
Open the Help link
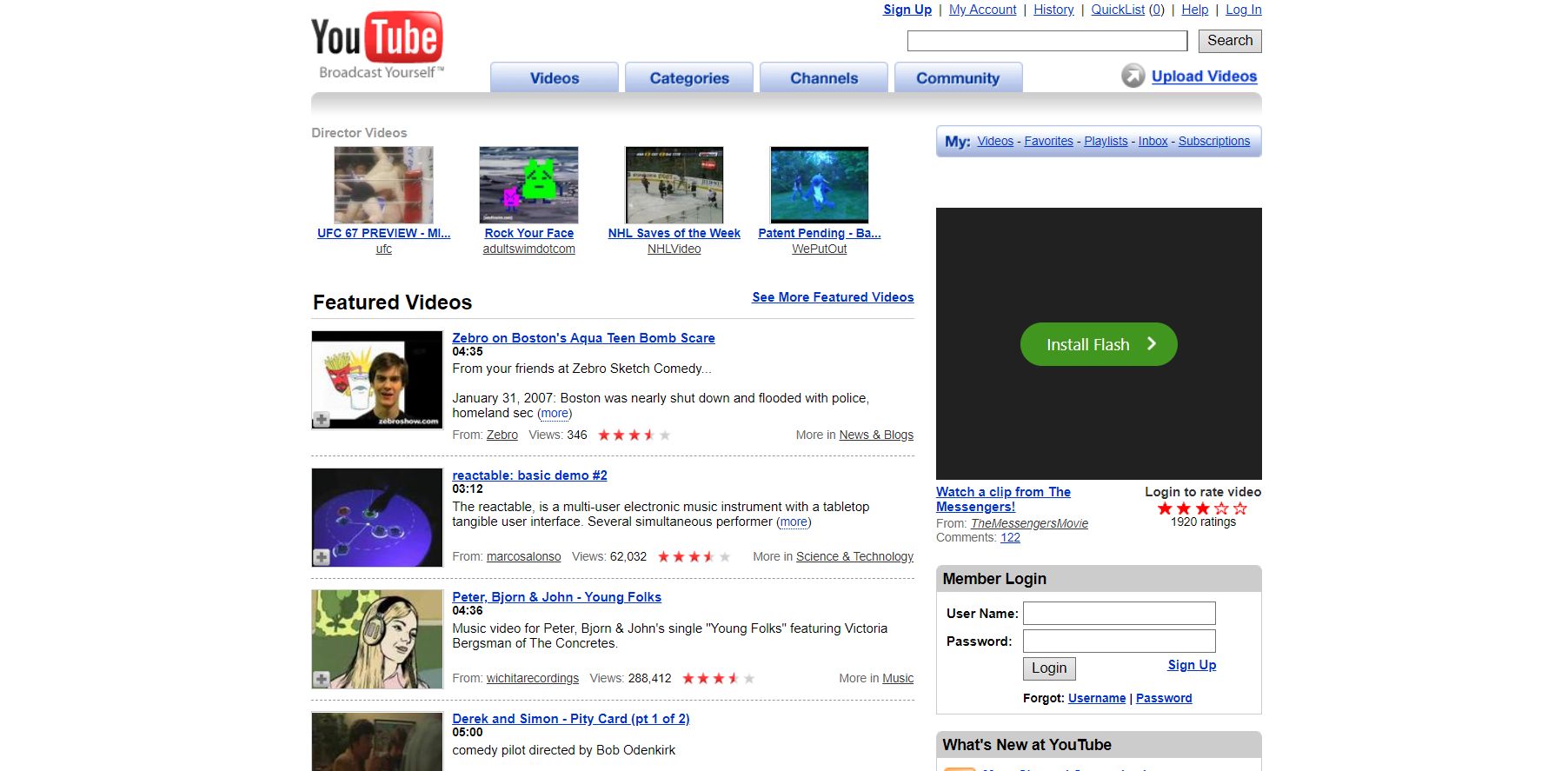click(x=1195, y=10)
